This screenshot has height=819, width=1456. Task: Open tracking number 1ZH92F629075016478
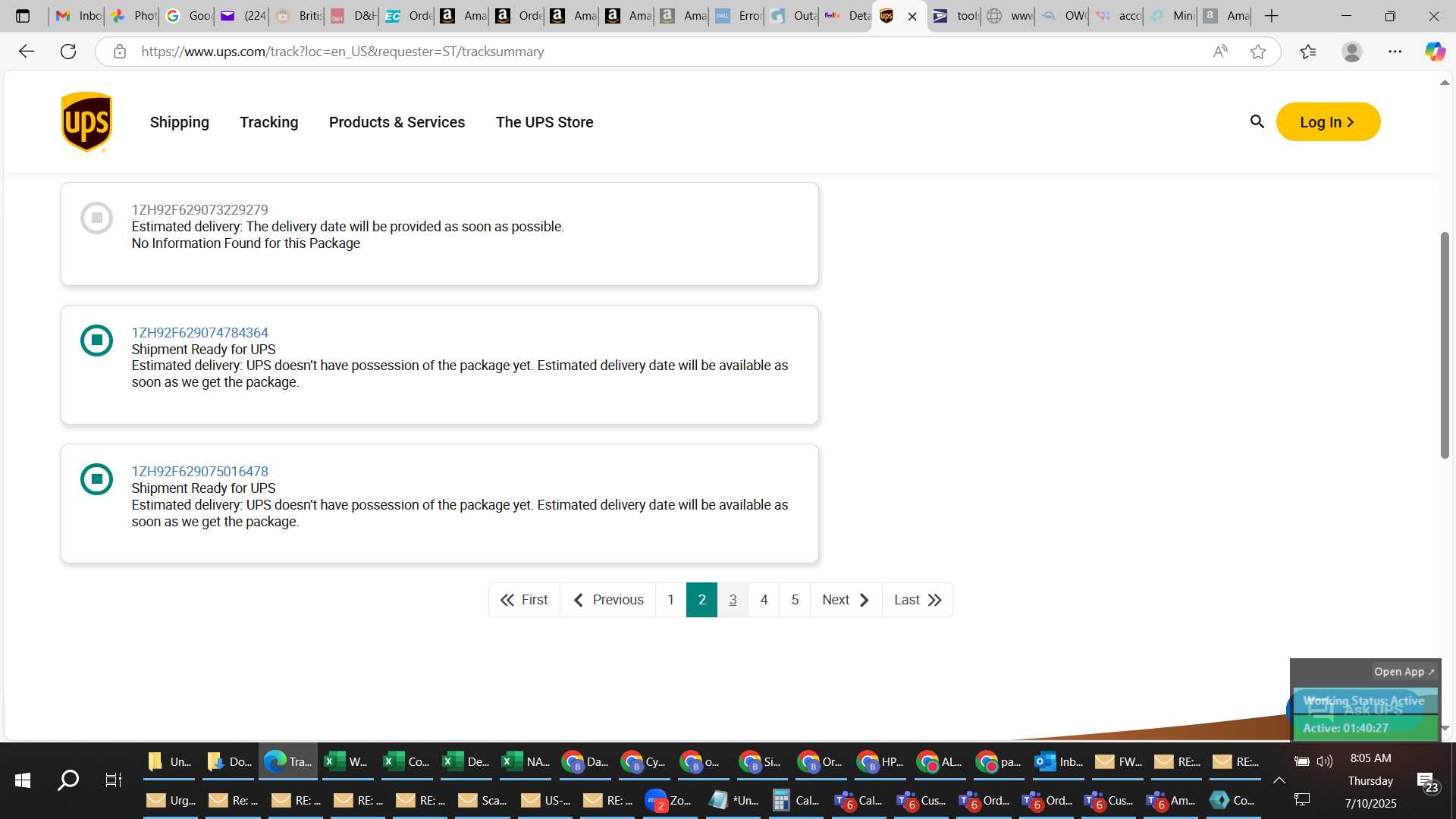point(199,471)
